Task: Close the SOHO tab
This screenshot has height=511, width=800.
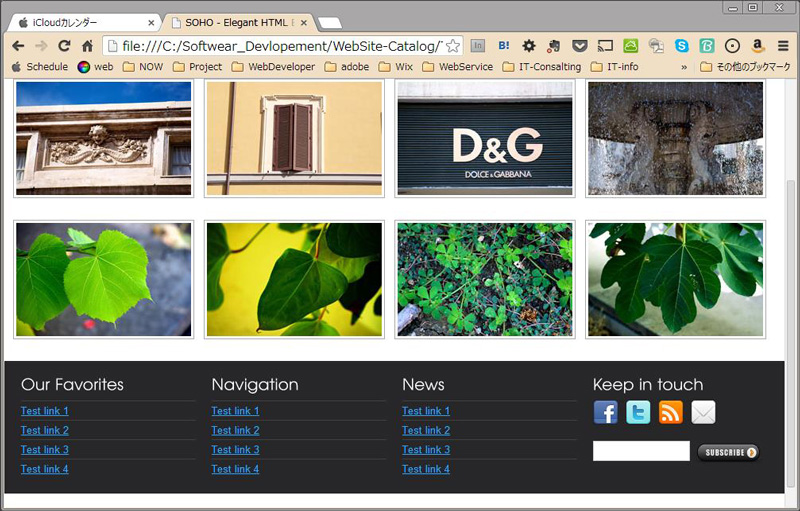Action: 304,22
